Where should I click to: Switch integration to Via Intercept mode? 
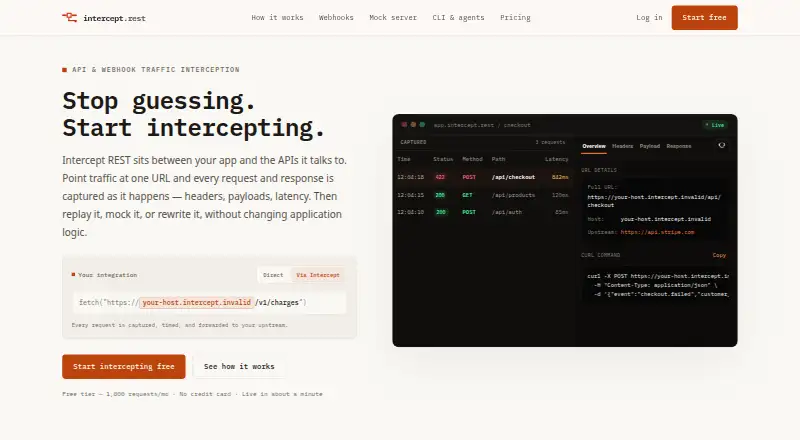coord(317,275)
